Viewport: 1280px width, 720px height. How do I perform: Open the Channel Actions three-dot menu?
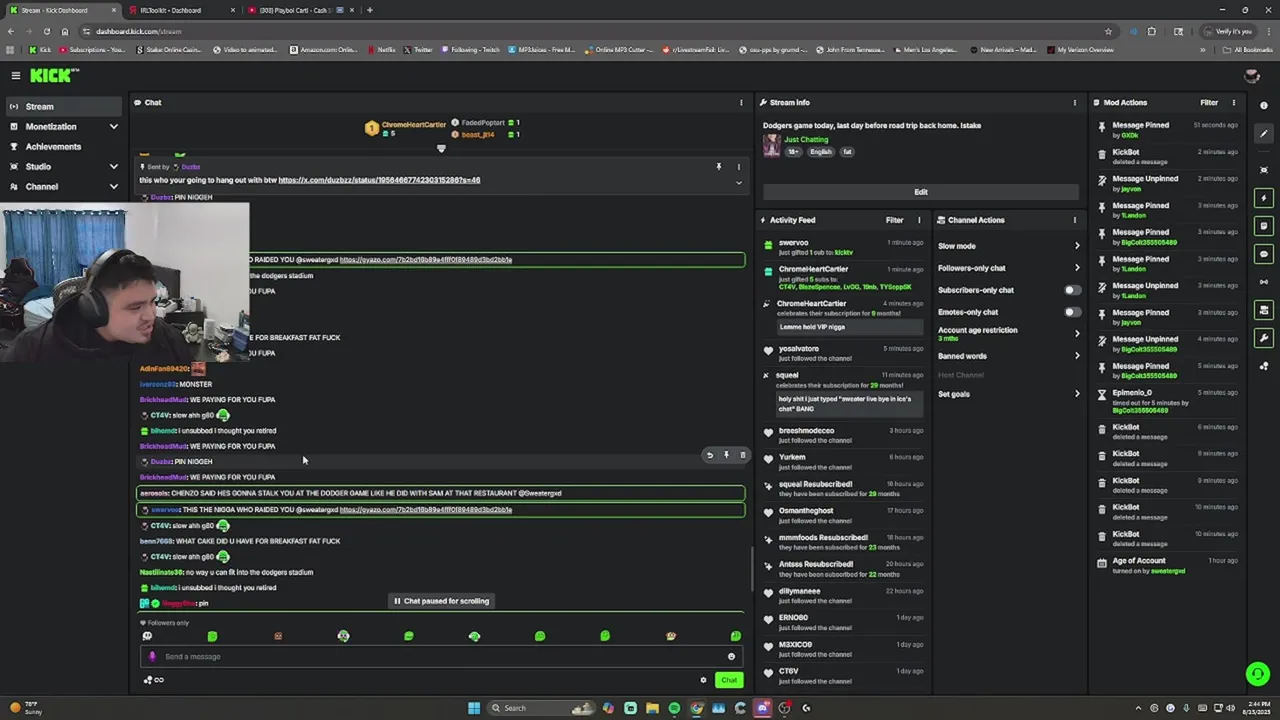(1075, 220)
